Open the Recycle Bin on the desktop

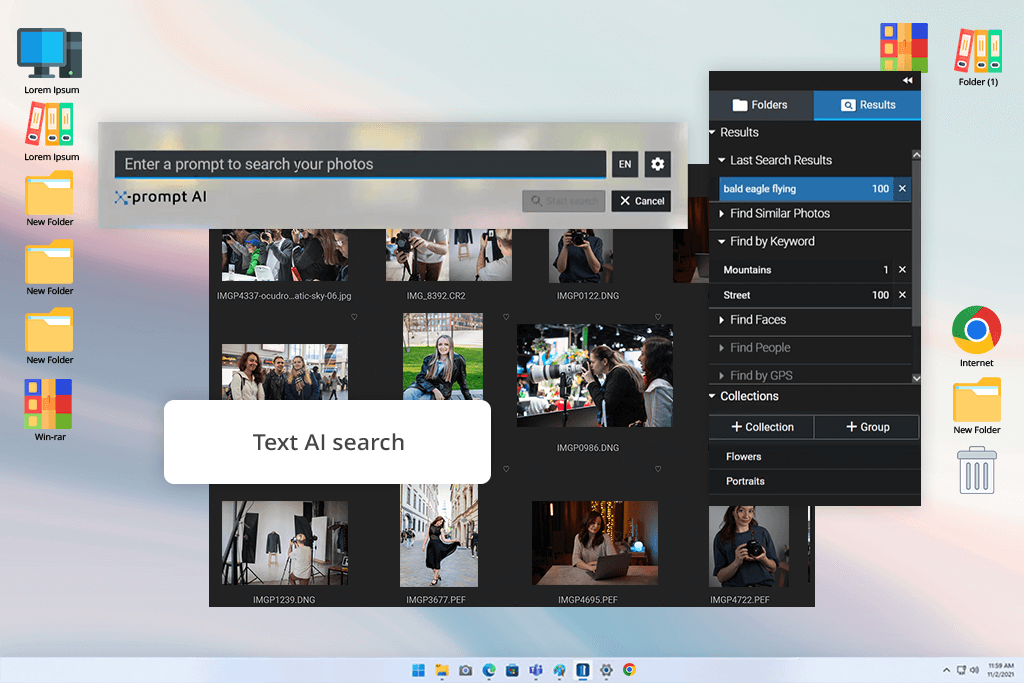pos(976,470)
